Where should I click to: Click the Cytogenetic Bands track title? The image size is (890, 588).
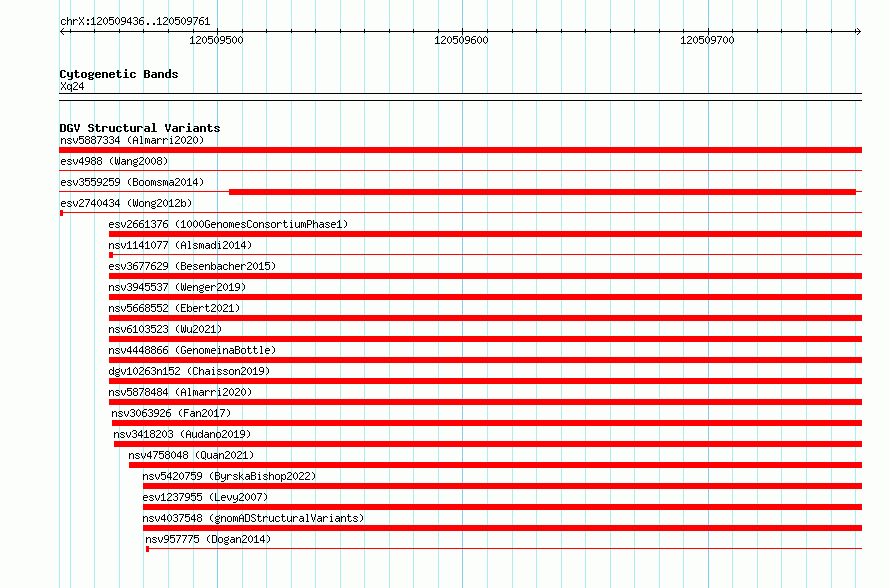[119, 74]
